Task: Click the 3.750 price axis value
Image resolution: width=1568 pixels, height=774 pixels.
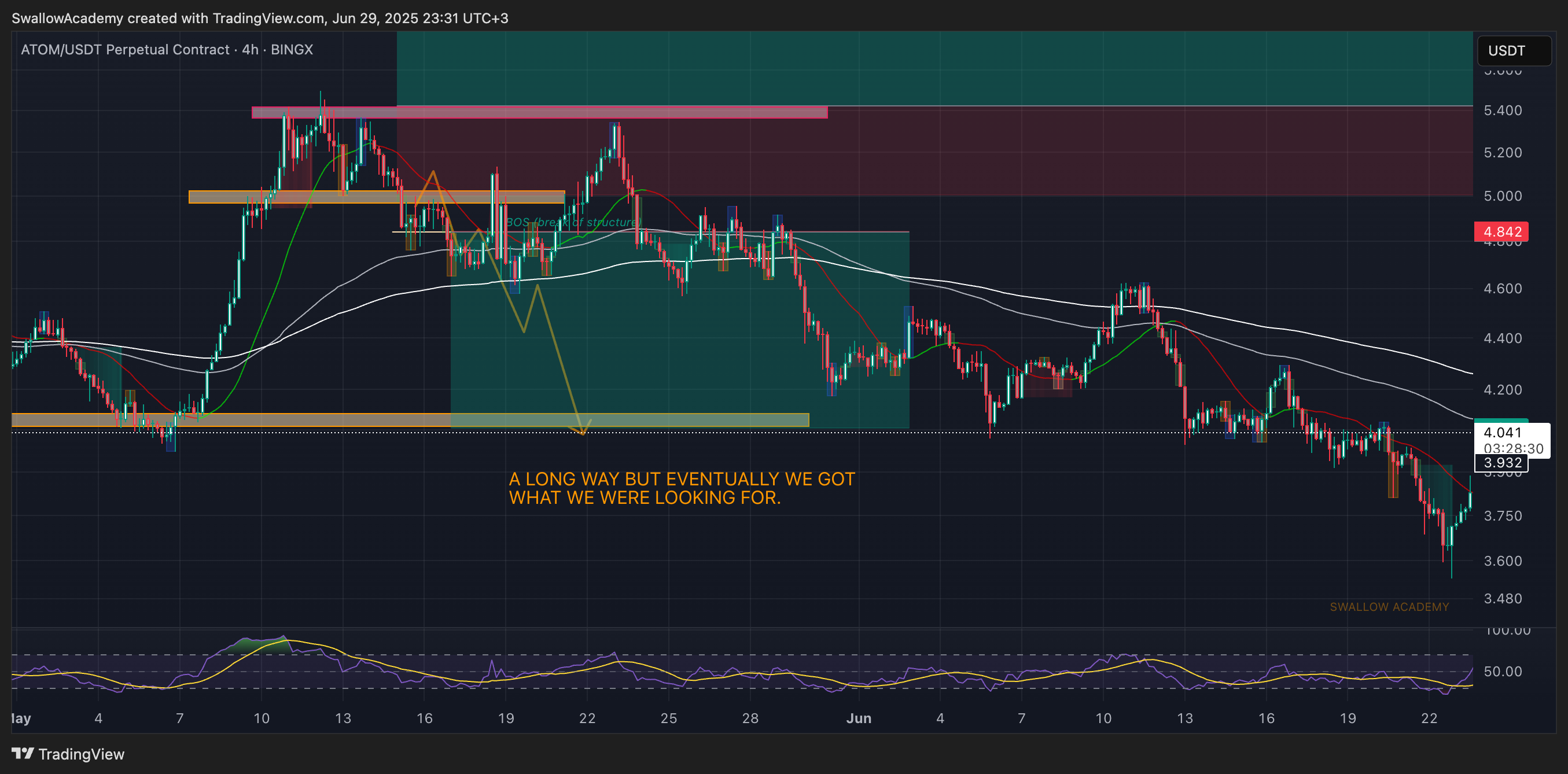Action: tap(1502, 516)
